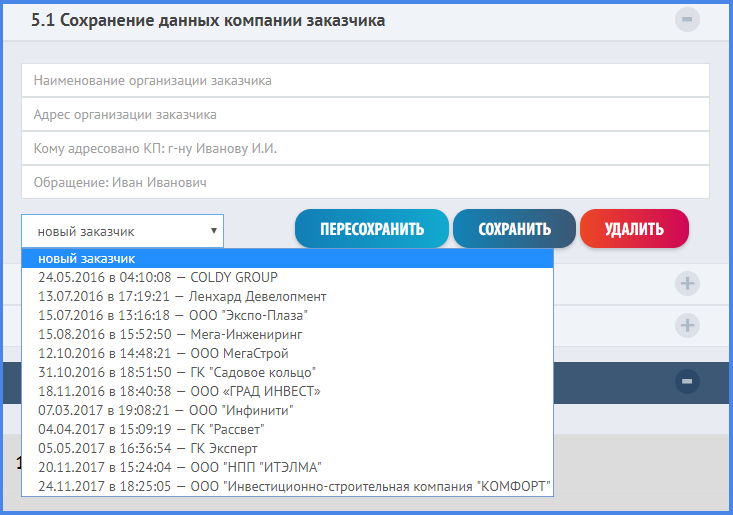
Task: Click the СОХРАНИТЬ button
Action: [x=514, y=229]
